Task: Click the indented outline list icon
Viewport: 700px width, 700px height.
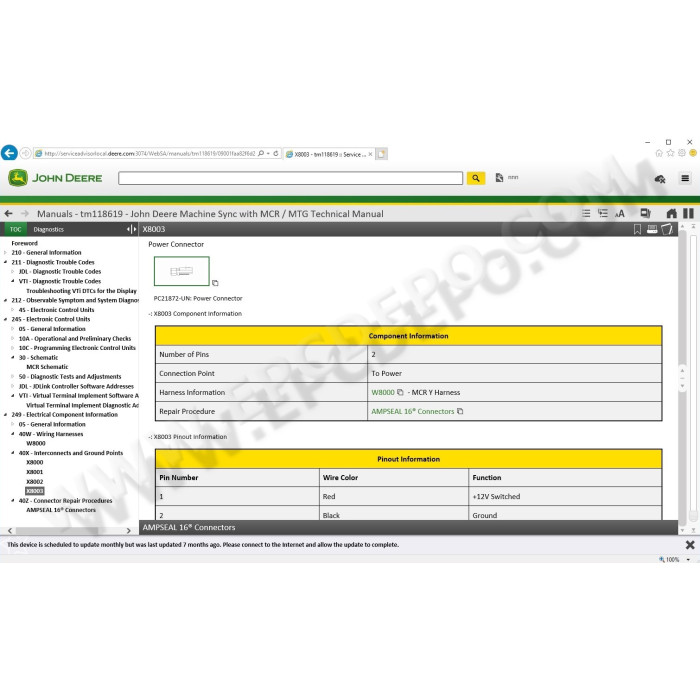Action: coord(603,213)
